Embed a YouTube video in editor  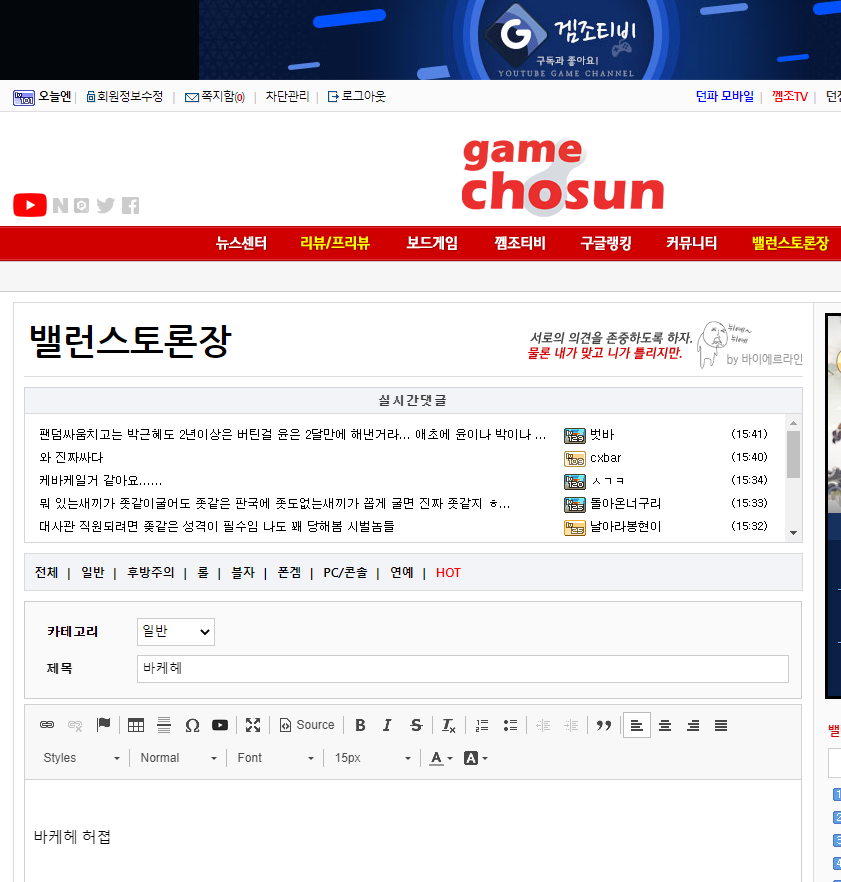pos(220,725)
